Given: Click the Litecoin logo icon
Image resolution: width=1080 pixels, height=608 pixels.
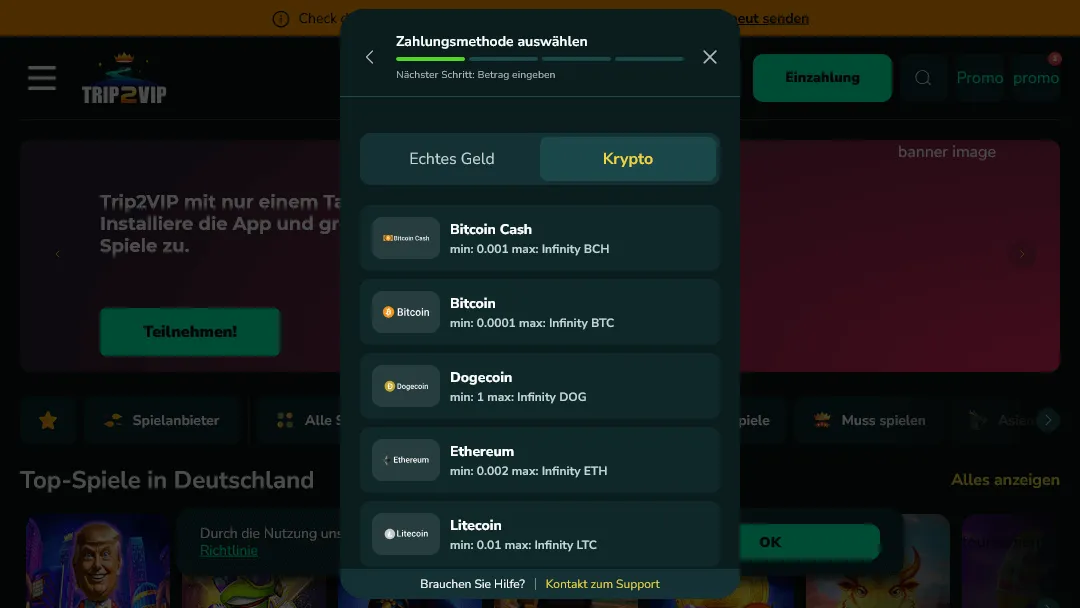Looking at the screenshot, I should click(406, 534).
